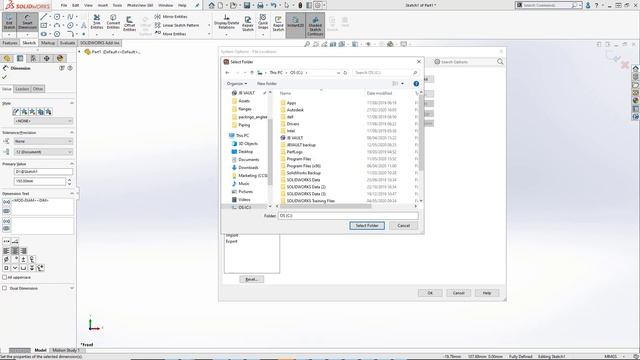Select the Program Files folder in the list

[298, 159]
